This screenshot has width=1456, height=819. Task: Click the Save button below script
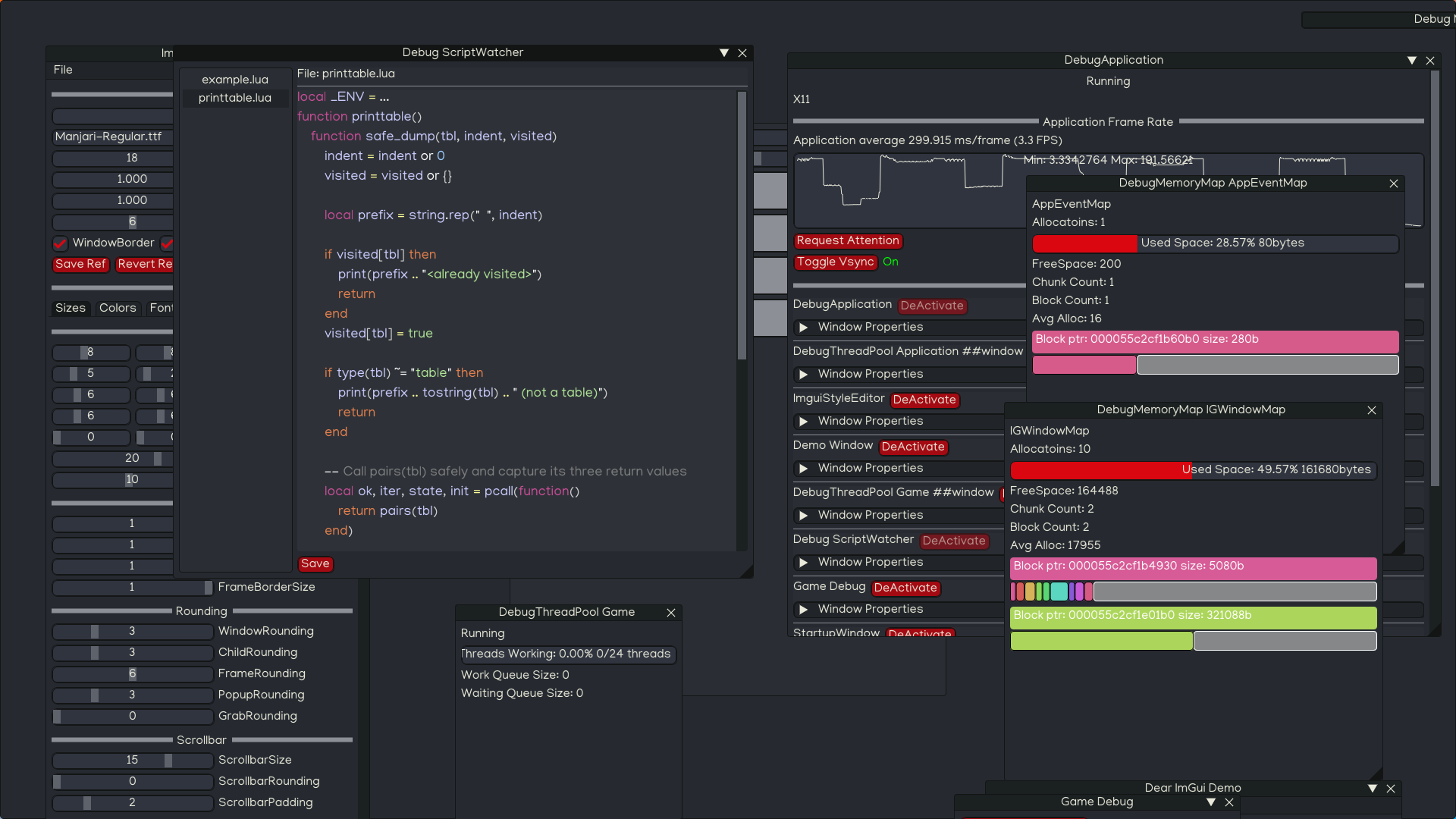315,564
